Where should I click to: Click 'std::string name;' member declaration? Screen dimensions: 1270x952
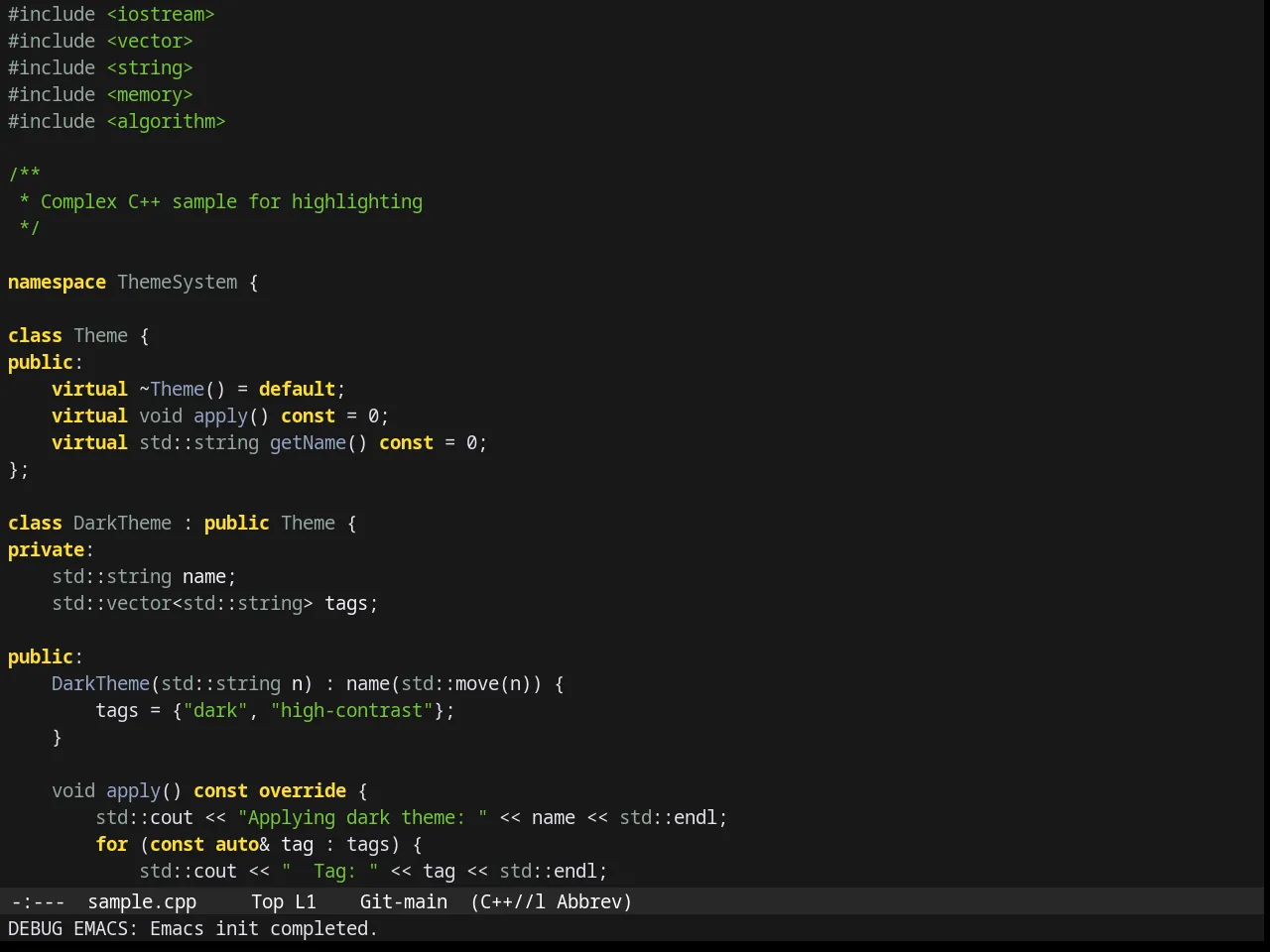pos(144,576)
